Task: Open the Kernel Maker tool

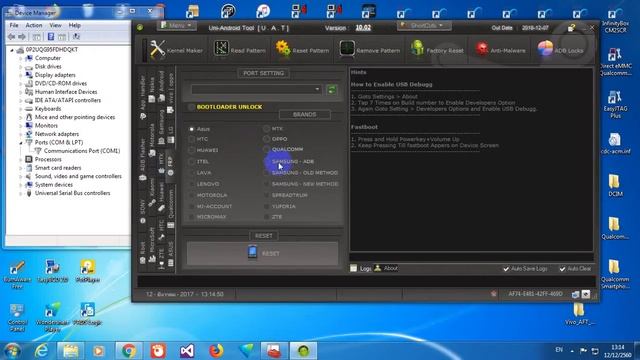Action: click(176, 50)
